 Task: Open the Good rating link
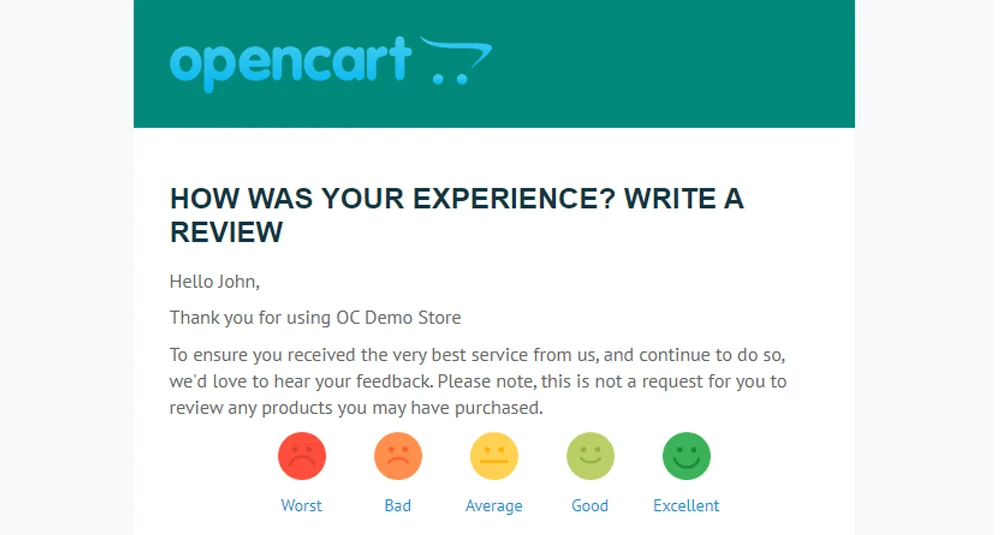click(x=590, y=506)
